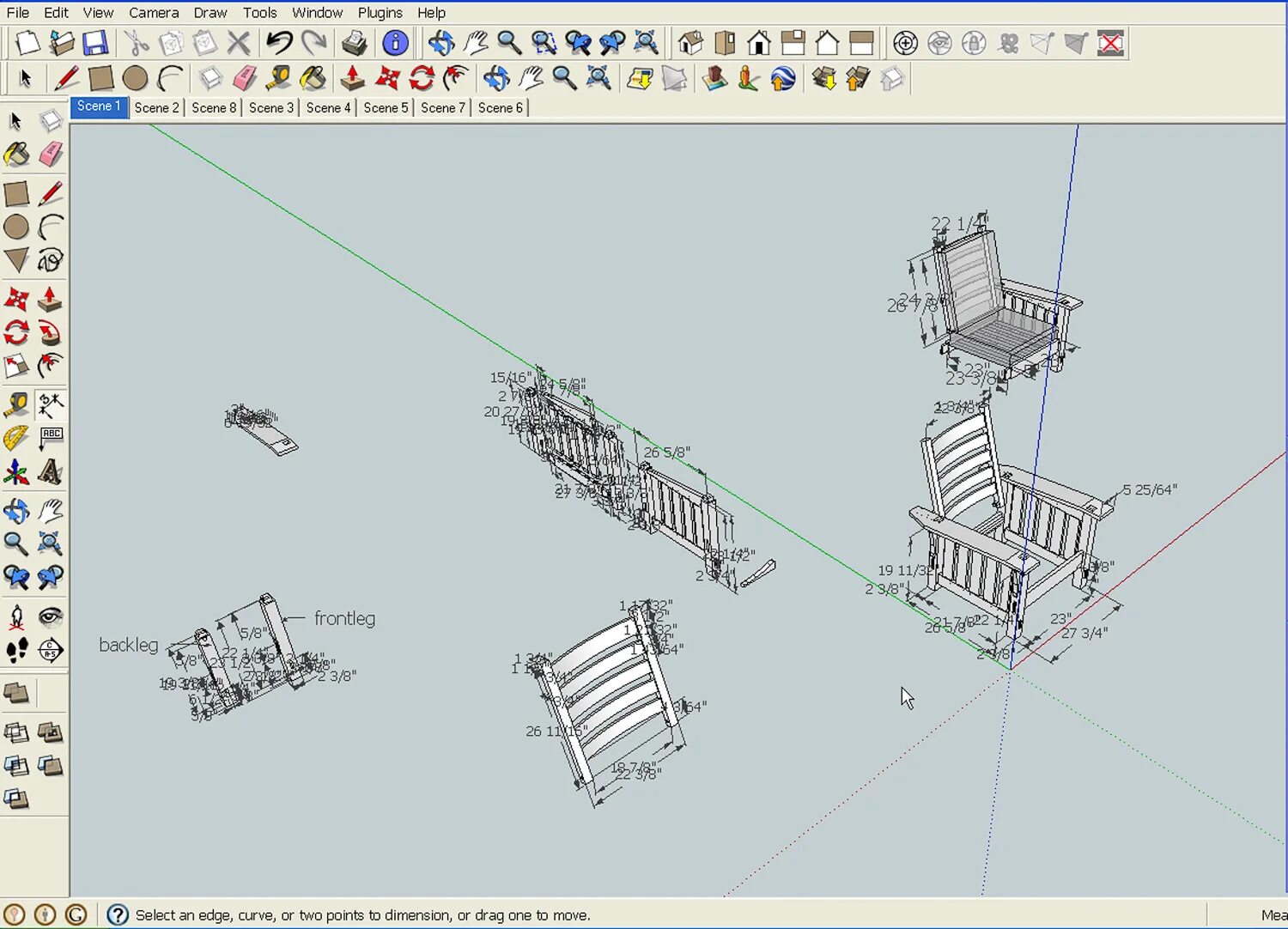Select Rectangle tool in left palette
The height and width of the screenshot is (929, 1288).
pyautogui.click(x=16, y=194)
